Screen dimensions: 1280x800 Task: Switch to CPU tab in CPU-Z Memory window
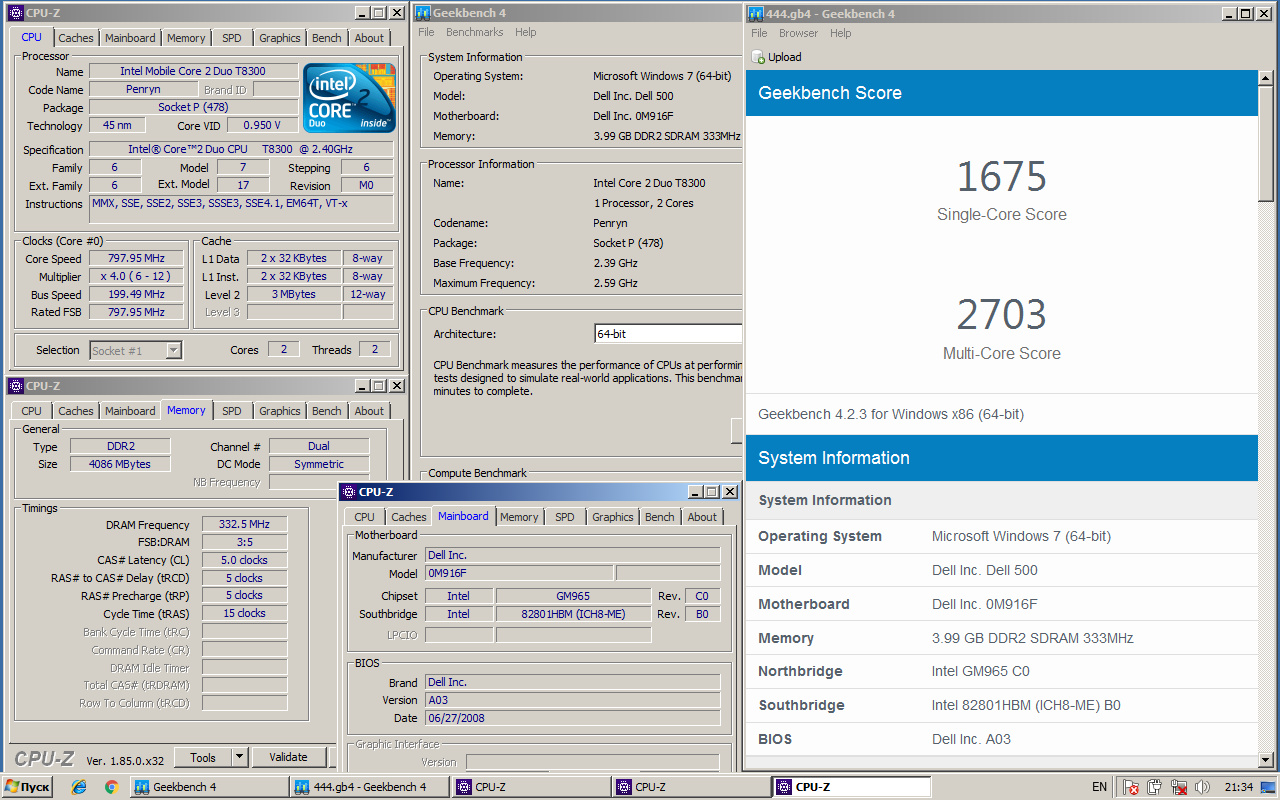32,411
